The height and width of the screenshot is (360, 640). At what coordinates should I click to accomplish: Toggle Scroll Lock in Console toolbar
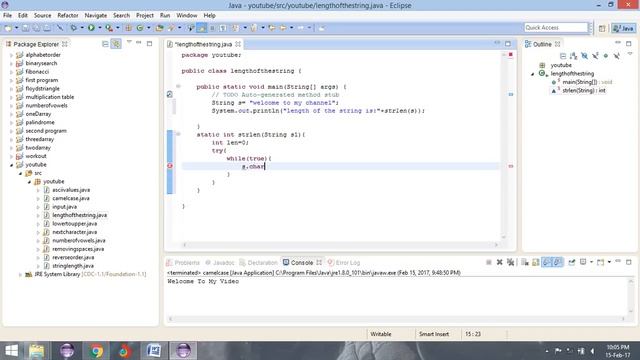pyautogui.click(x=536, y=262)
